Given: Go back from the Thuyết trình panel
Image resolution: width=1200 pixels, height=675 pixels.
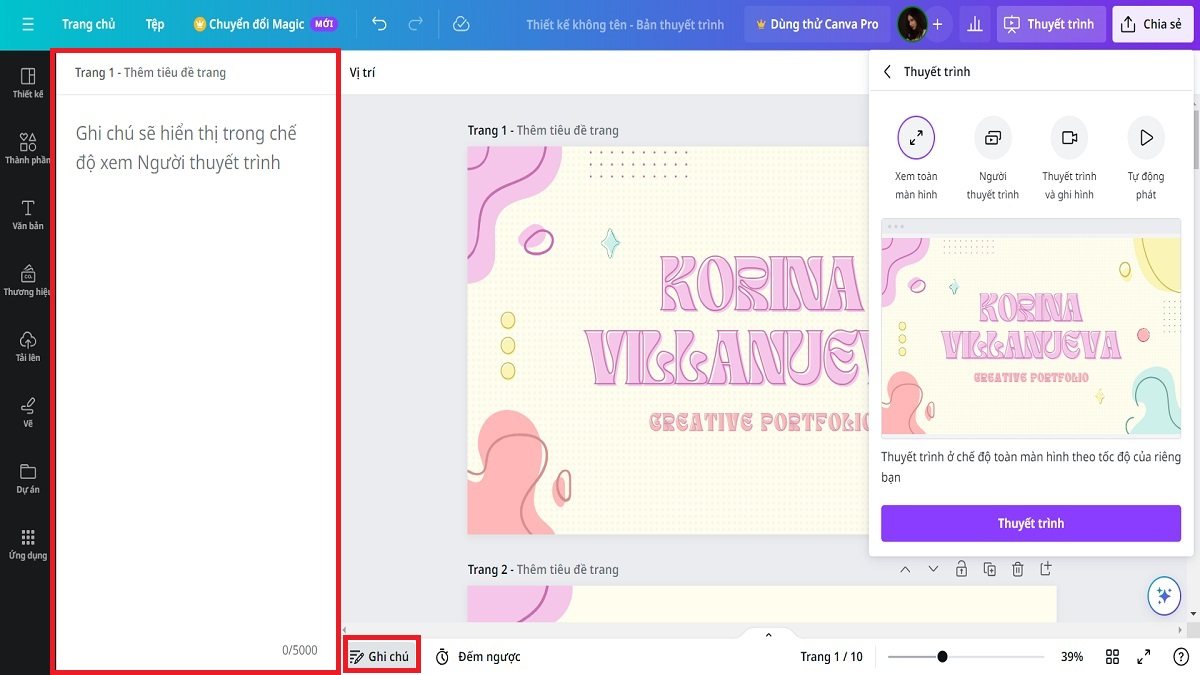Looking at the screenshot, I should (x=890, y=71).
